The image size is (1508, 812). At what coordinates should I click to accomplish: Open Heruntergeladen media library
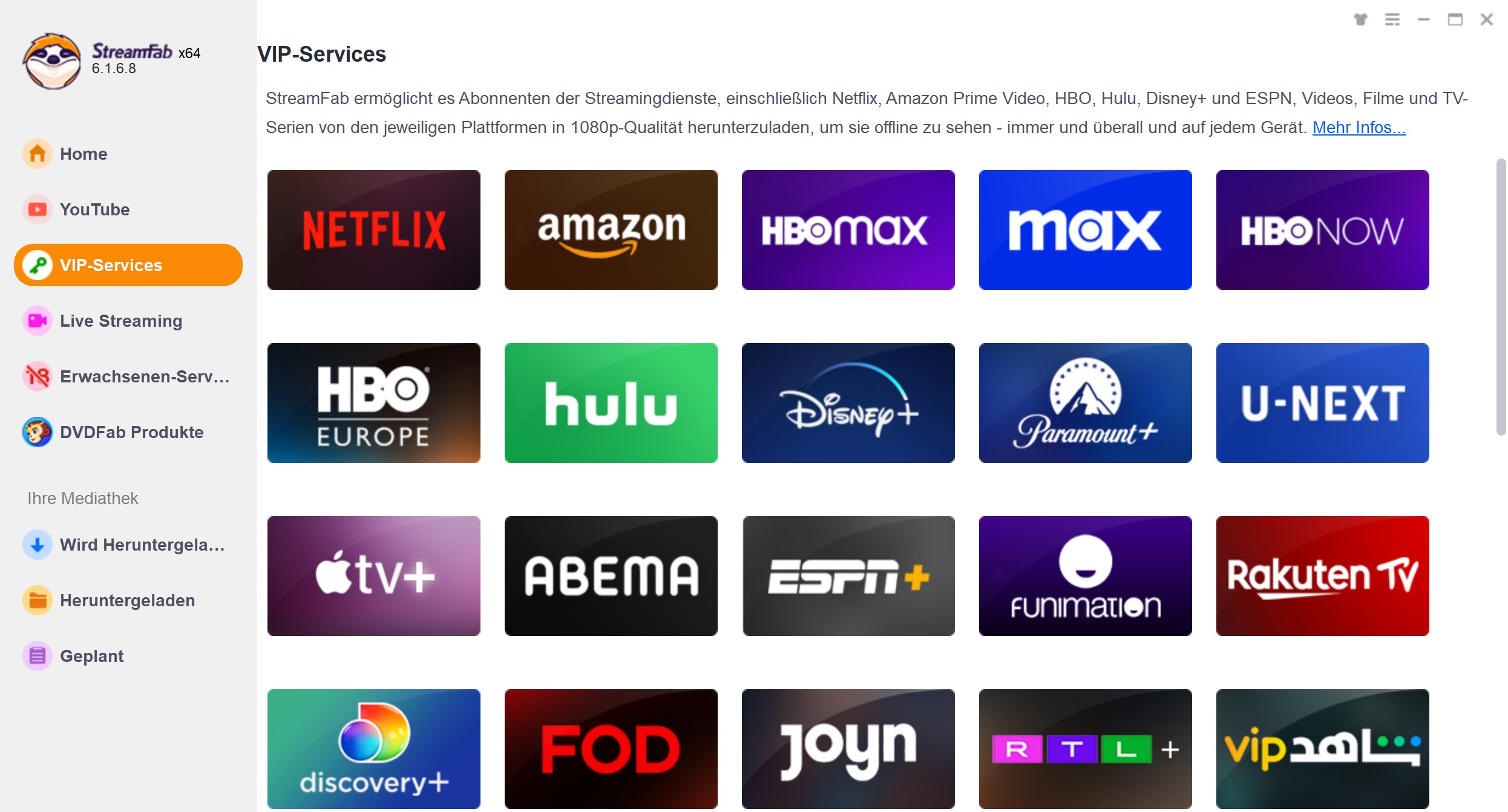[x=127, y=600]
